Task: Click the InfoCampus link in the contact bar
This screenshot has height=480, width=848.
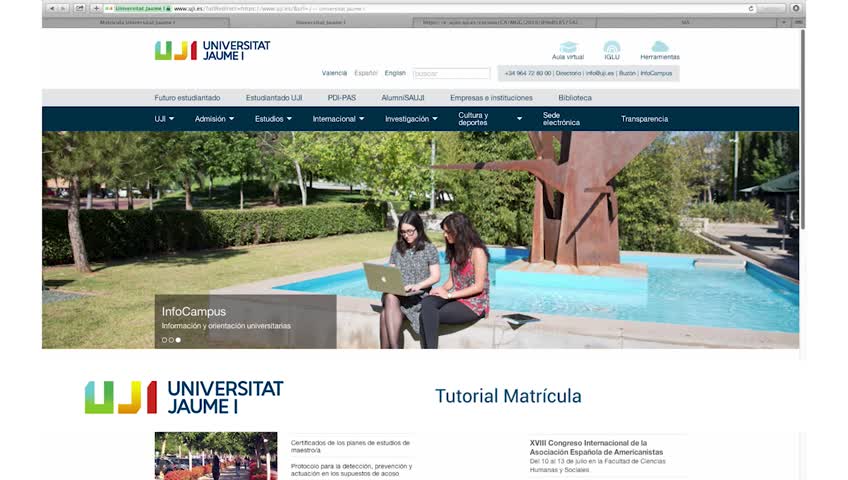Action: (x=656, y=74)
